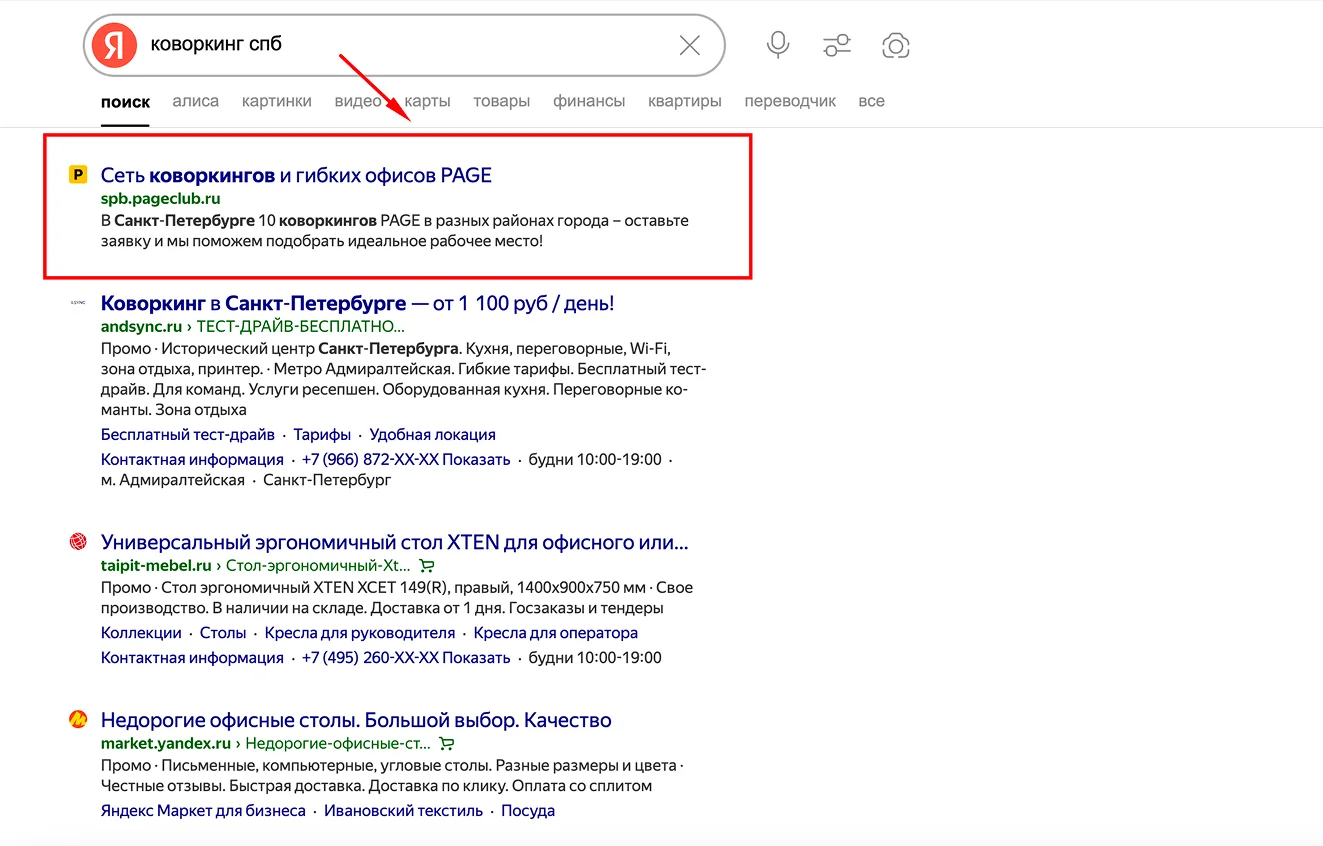Show phone number +7 (966) 872-XX-XX
The width and height of the screenshot is (1323, 846).
click(x=406, y=459)
